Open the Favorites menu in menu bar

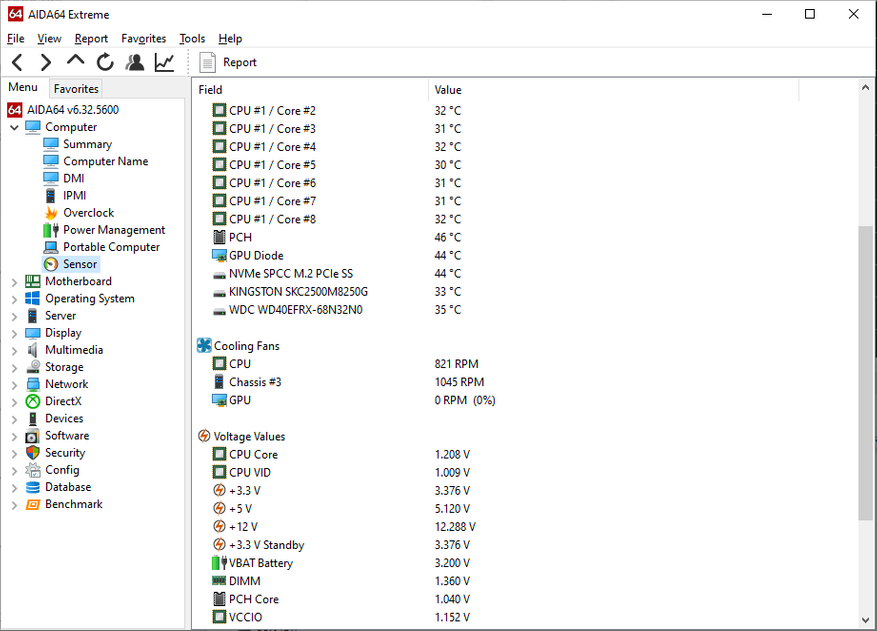coord(144,38)
